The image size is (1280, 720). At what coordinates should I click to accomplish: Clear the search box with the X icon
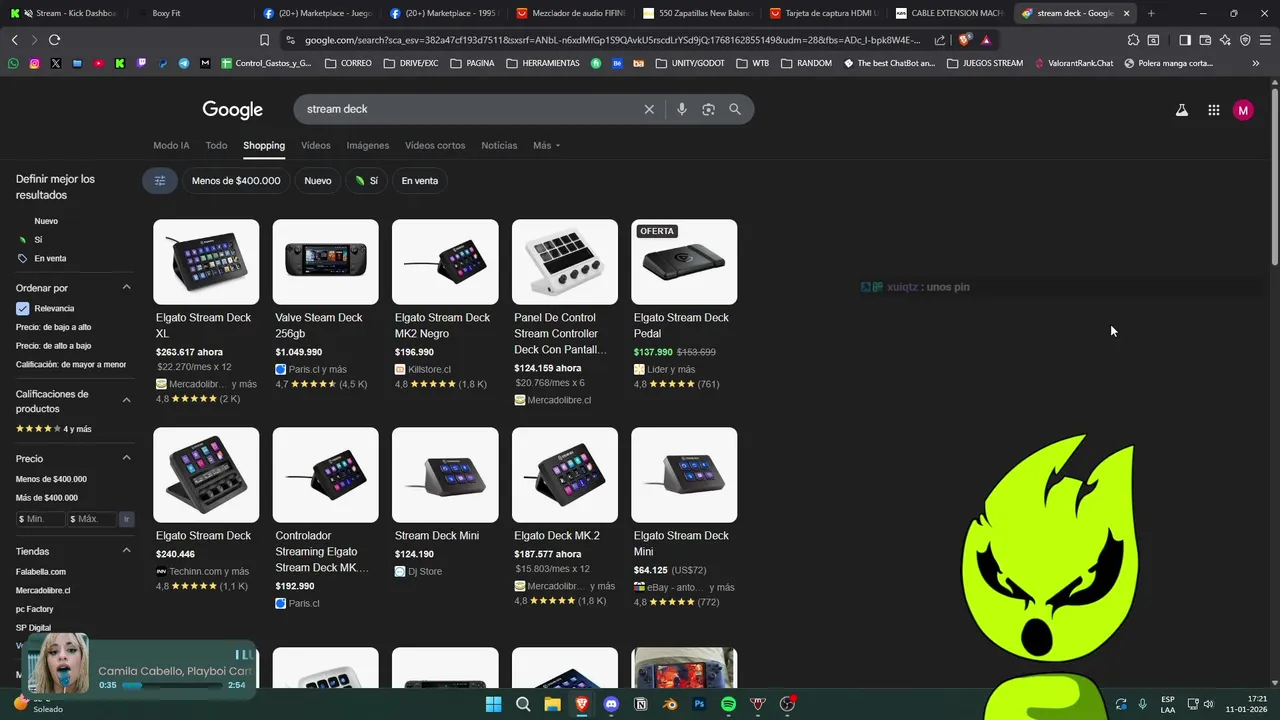tap(649, 109)
